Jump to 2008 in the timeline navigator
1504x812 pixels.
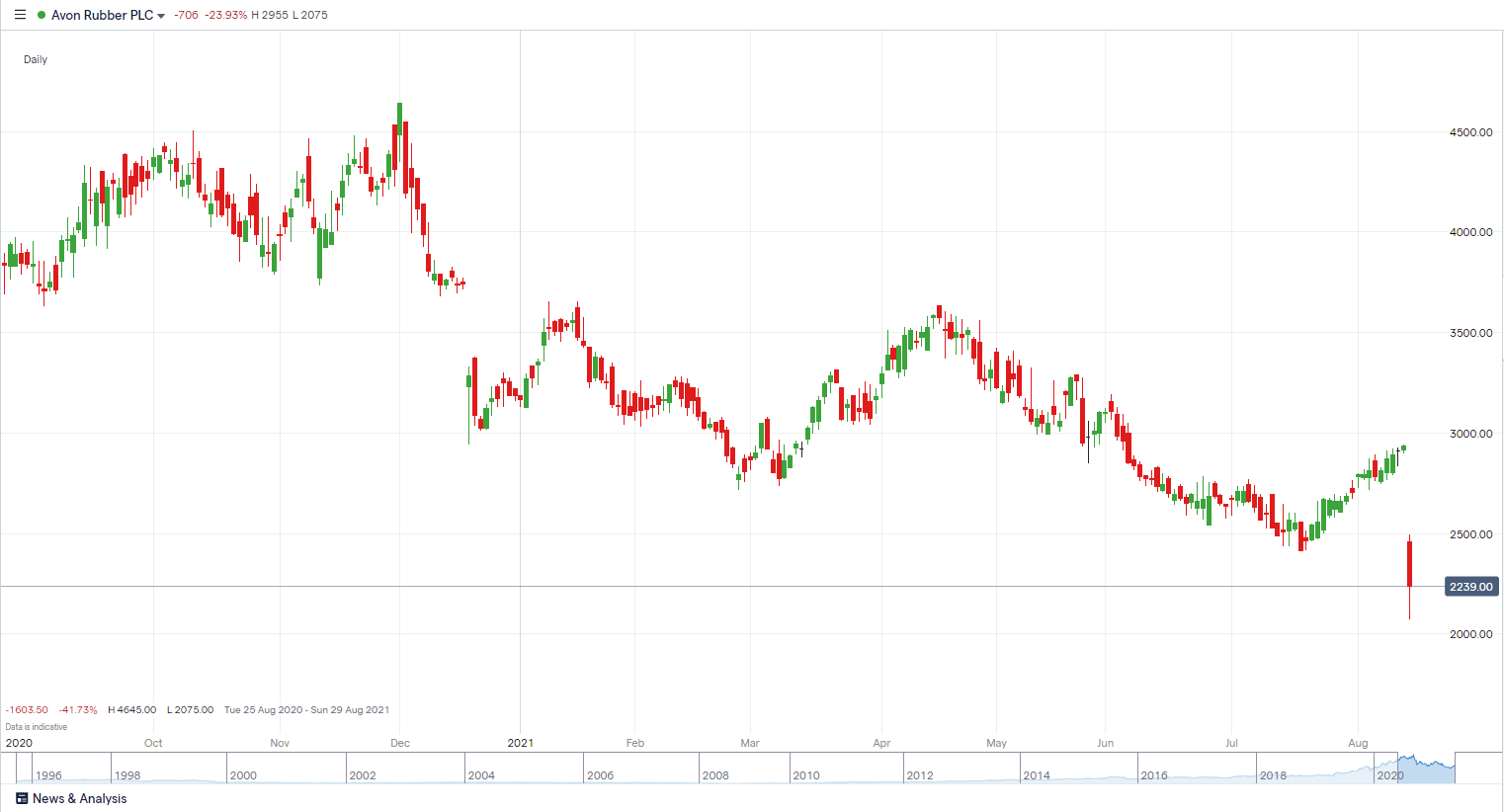[715, 775]
